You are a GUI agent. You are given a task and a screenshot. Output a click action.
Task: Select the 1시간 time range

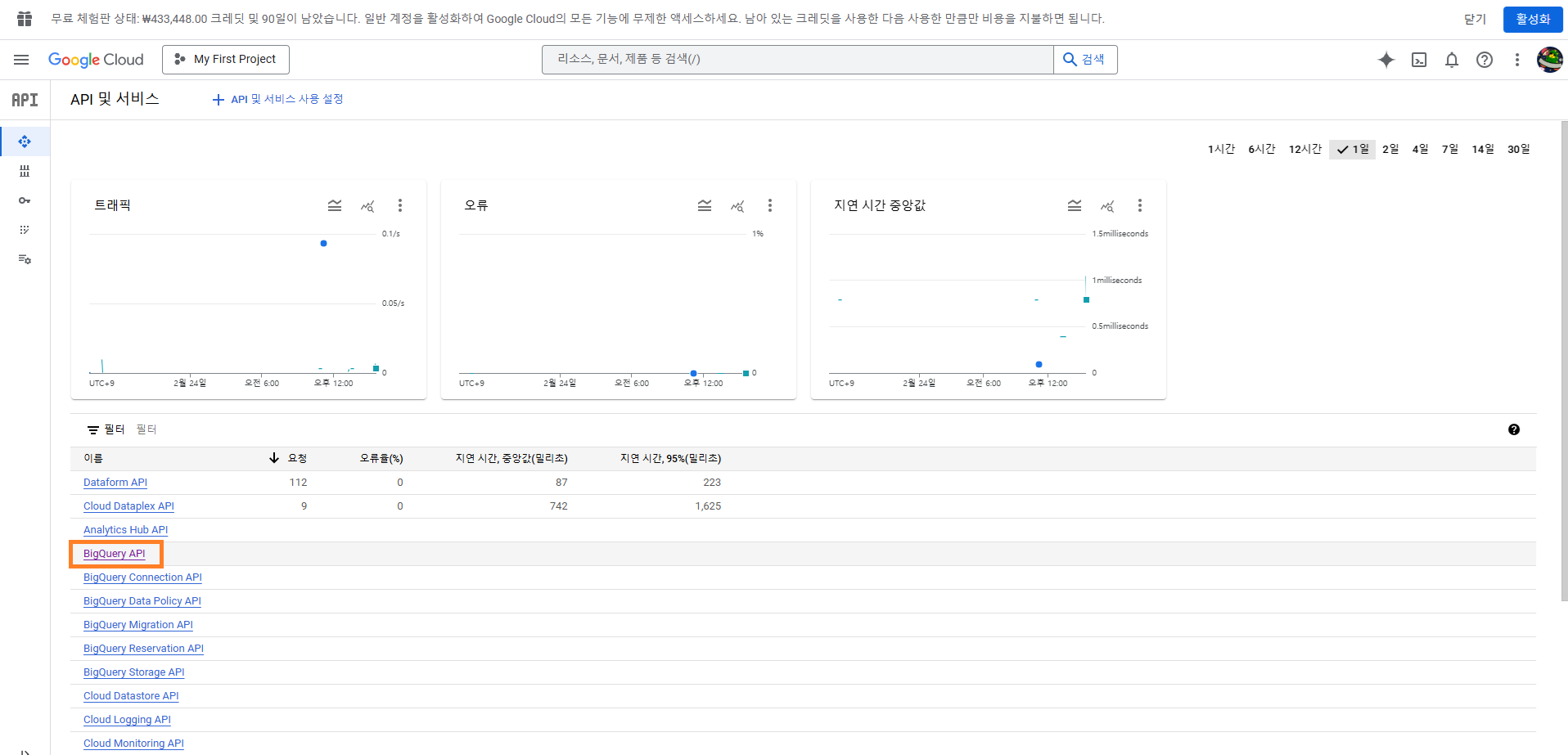[1221, 149]
